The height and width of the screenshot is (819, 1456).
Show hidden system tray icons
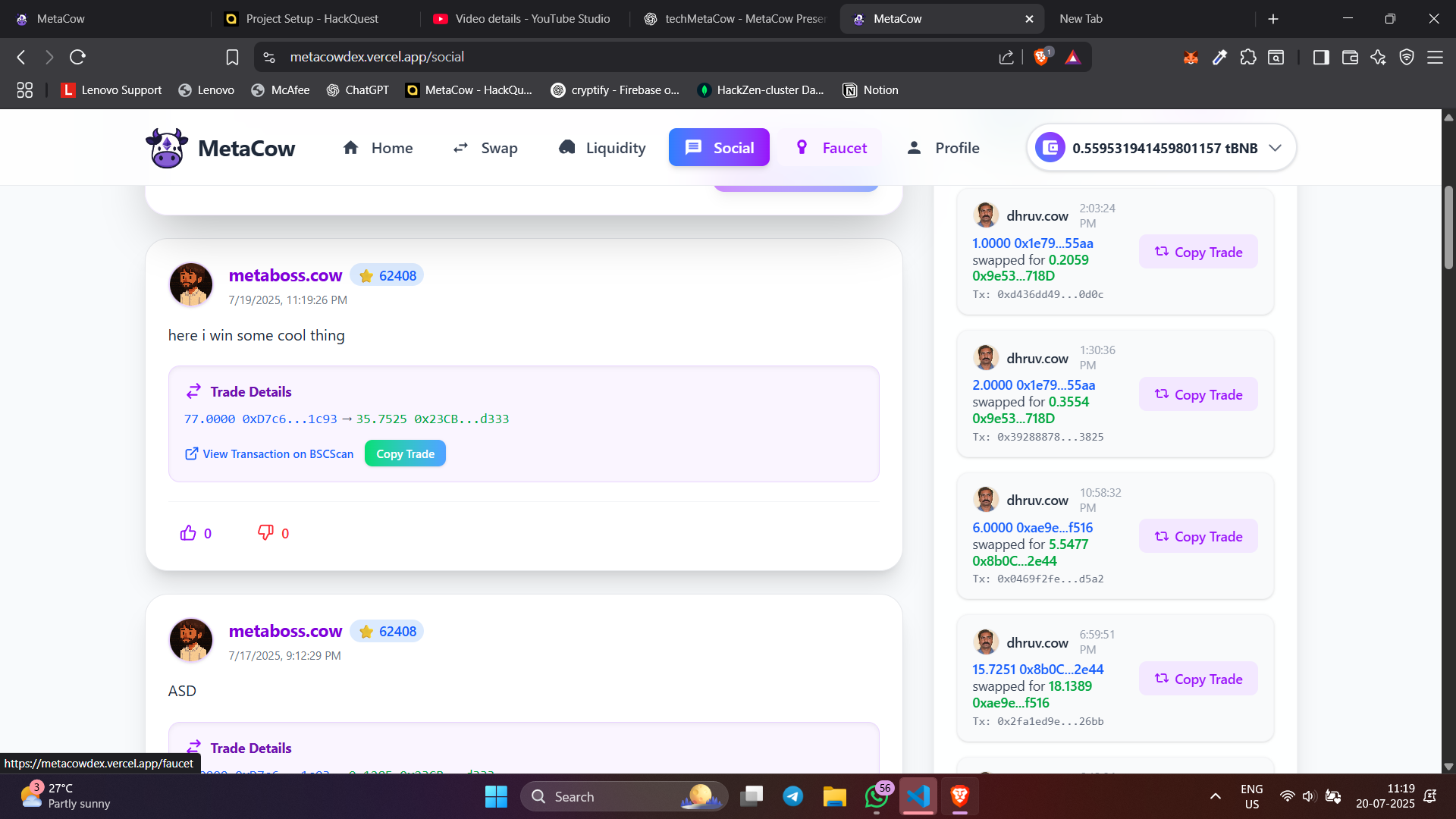pyautogui.click(x=1215, y=796)
